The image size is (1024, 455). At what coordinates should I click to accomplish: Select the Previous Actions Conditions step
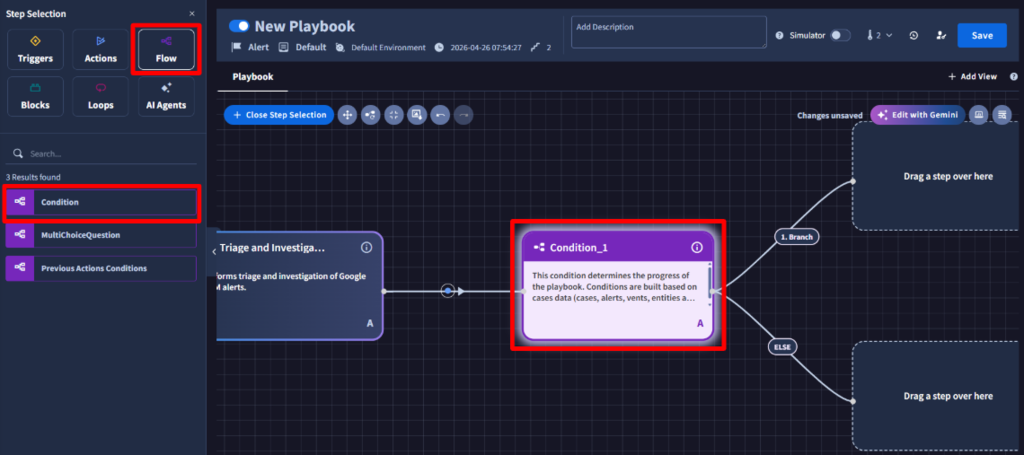[101, 268]
